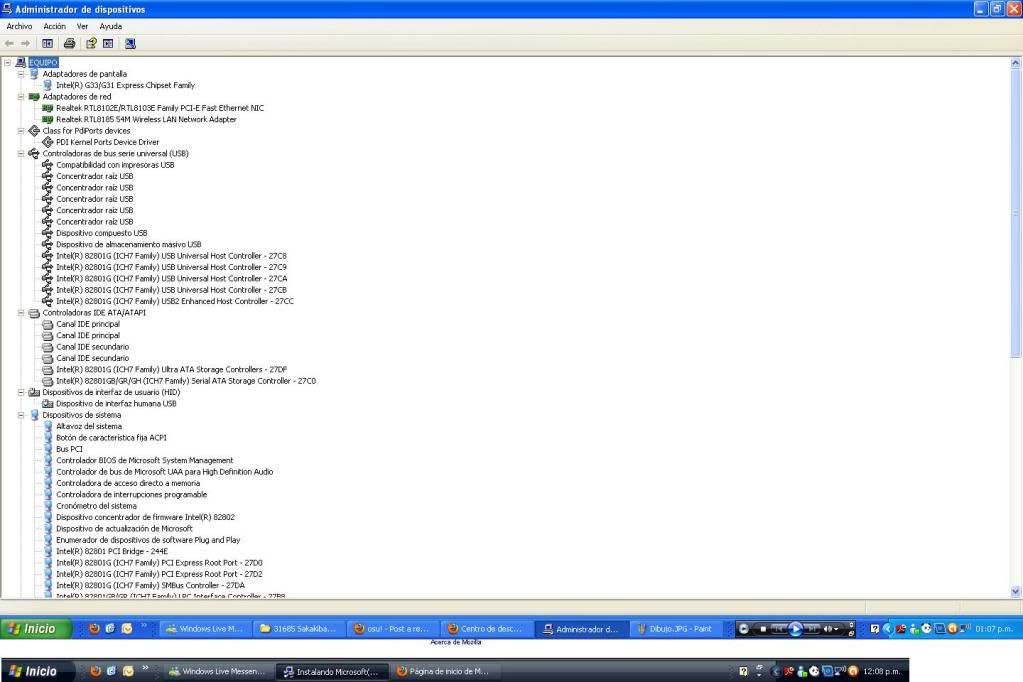Click the computer icon beside EQUIPO

[x=21, y=63]
